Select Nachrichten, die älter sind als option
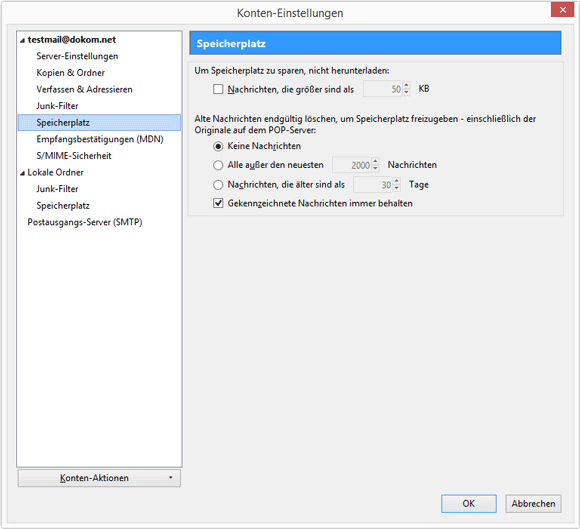 (x=218, y=185)
